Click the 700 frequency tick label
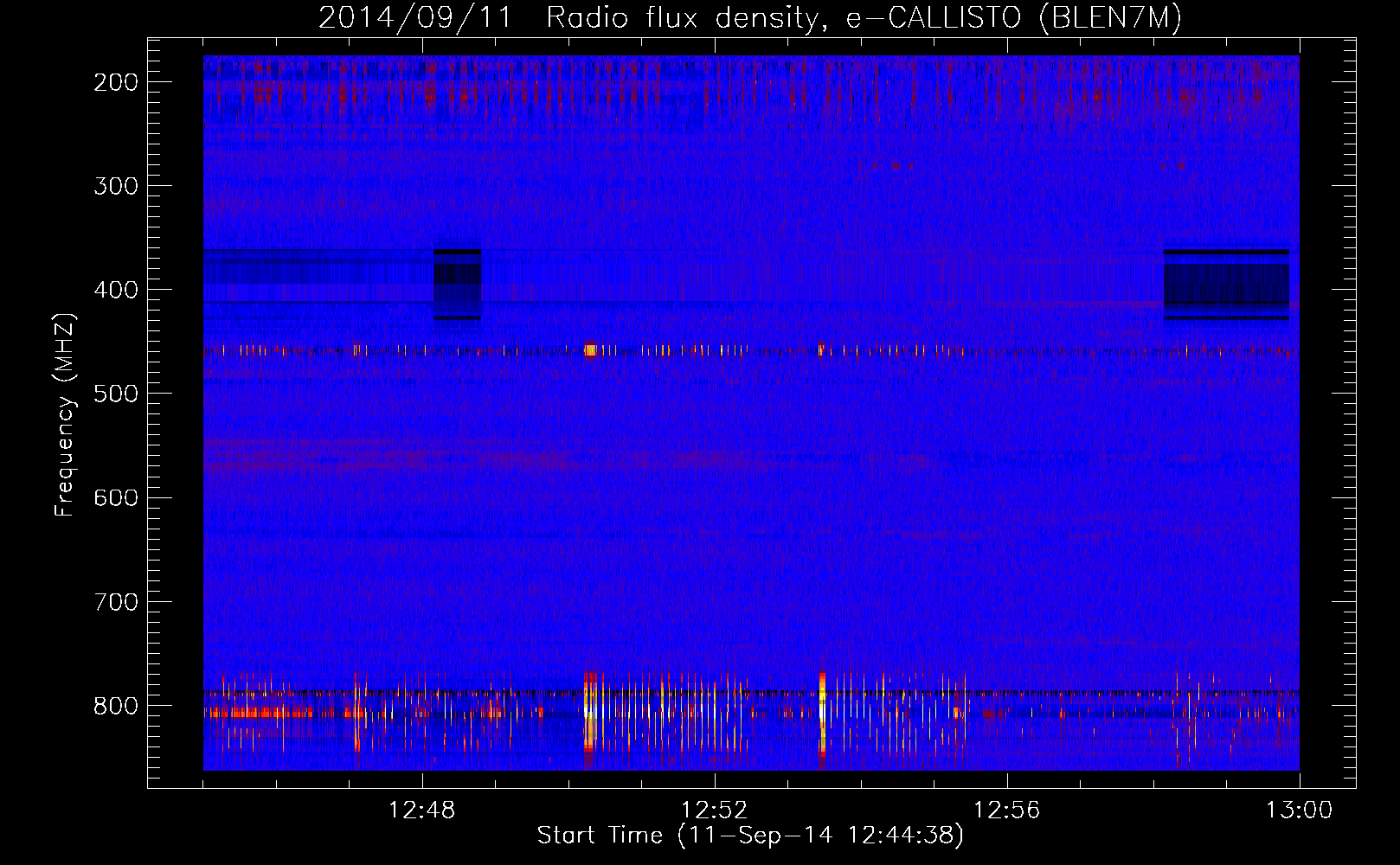Image resolution: width=1400 pixels, height=865 pixels. tap(116, 601)
